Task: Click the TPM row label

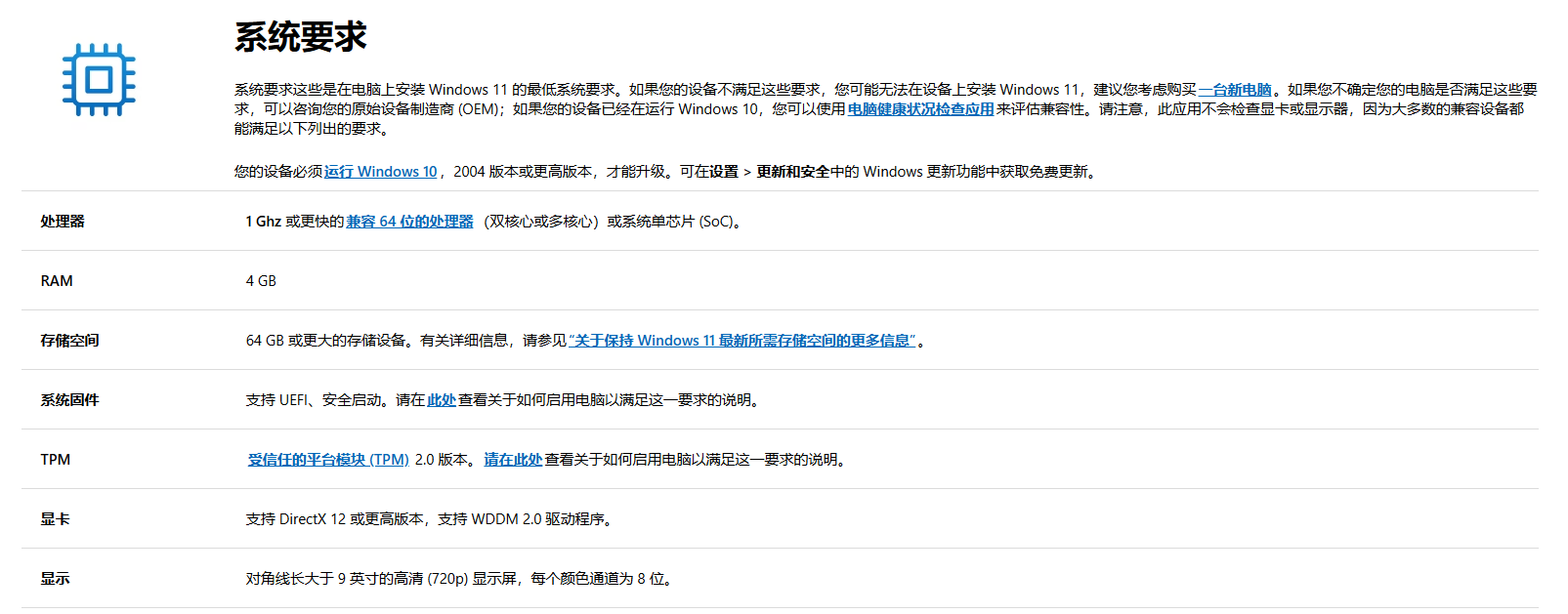Action: [56, 460]
